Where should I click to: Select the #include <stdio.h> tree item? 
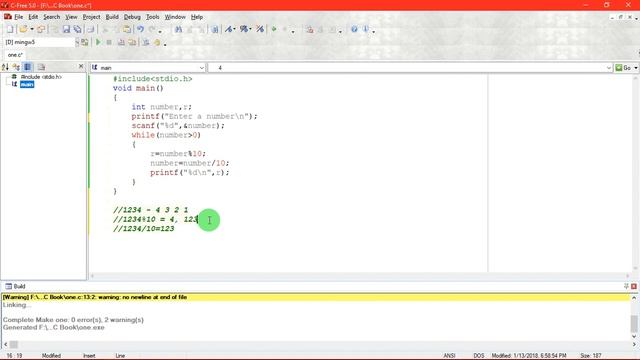tap(41, 77)
